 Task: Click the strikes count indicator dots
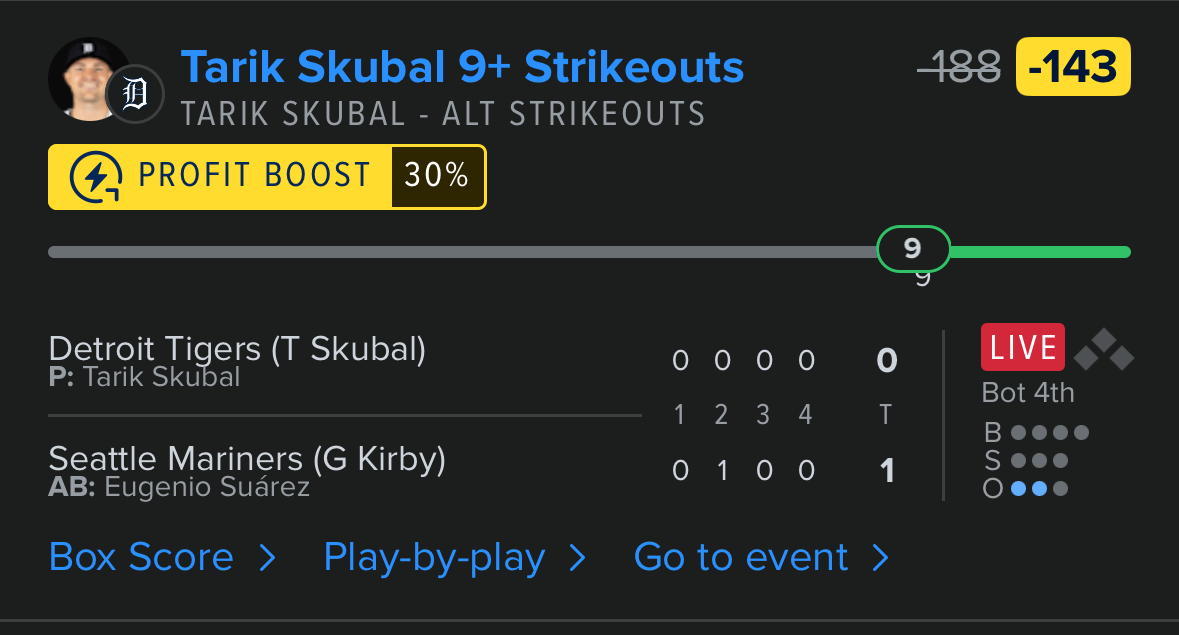click(x=1039, y=461)
